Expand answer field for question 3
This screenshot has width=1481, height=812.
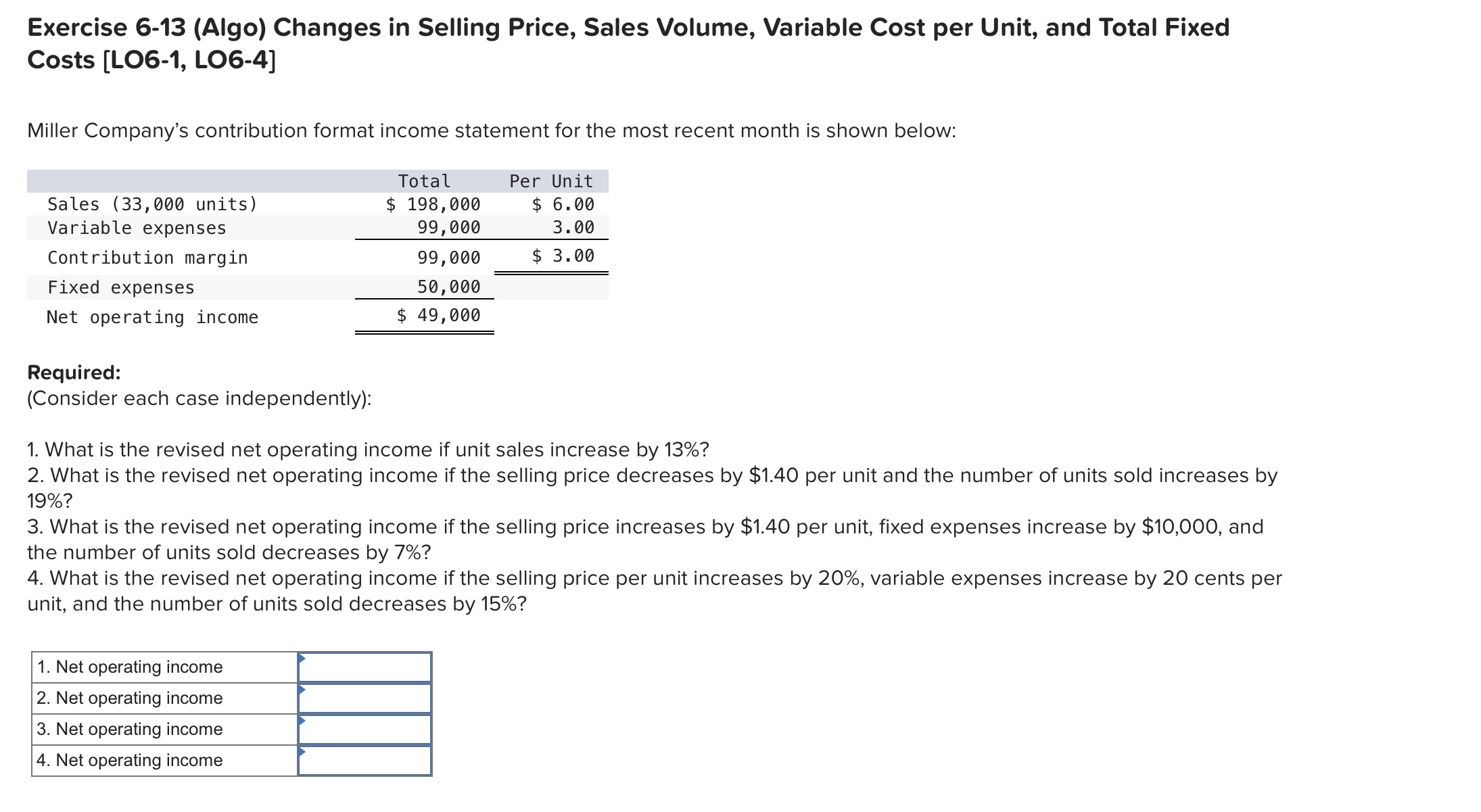click(365, 729)
